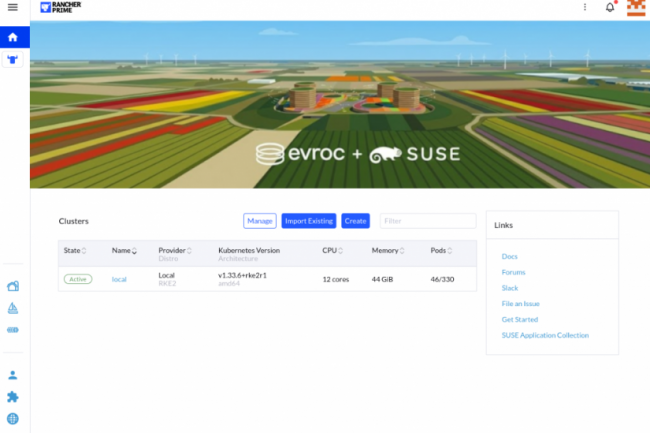Image resolution: width=650 pixels, height=433 pixels.
Task: Open the Docs link
Action: [509, 257]
